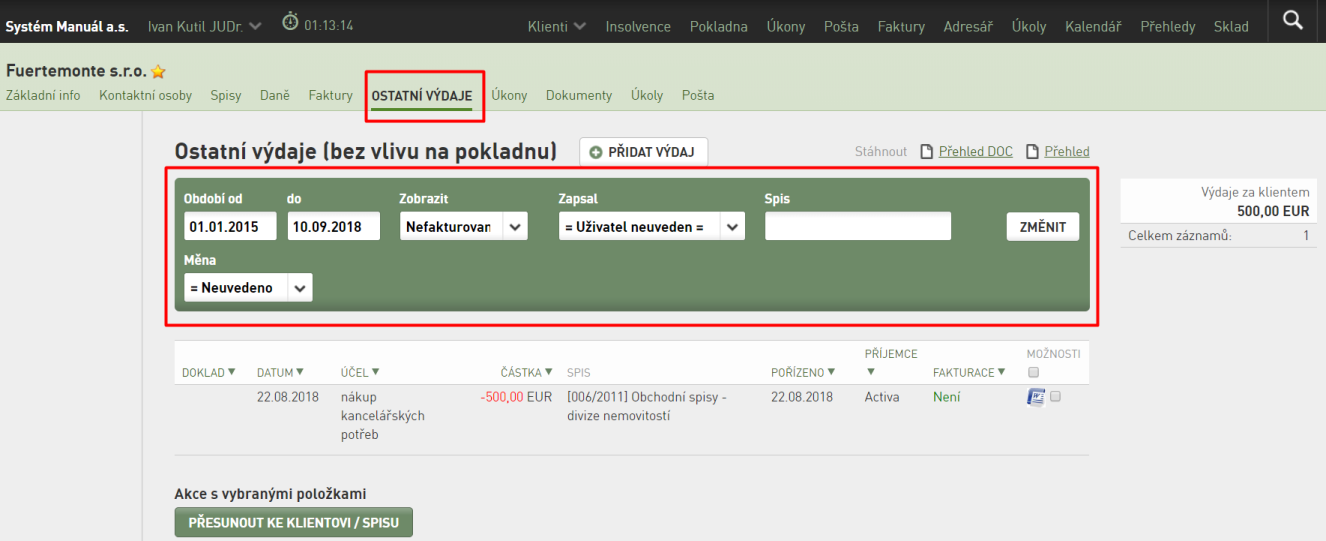Click the document icon beside Přehled

tap(1033, 152)
